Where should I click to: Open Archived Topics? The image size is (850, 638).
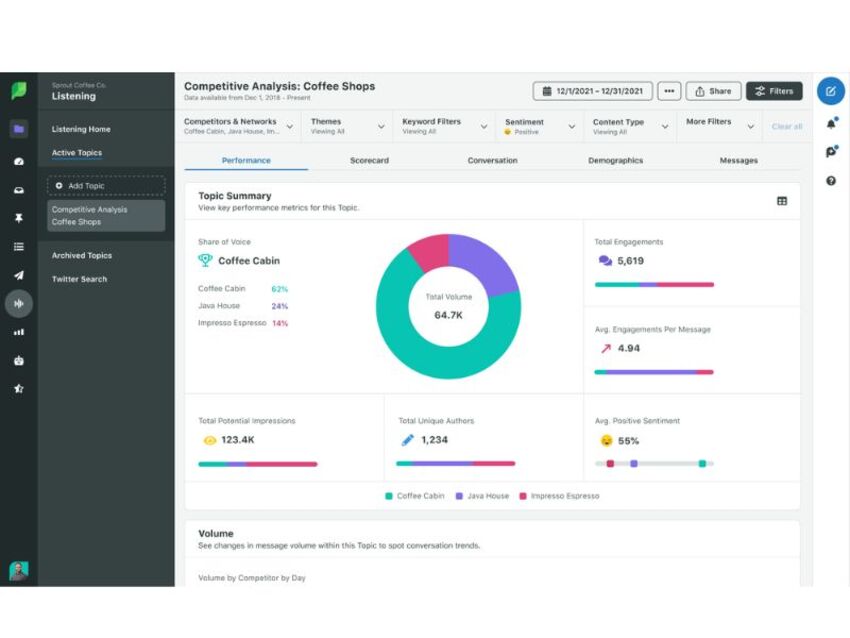point(82,255)
